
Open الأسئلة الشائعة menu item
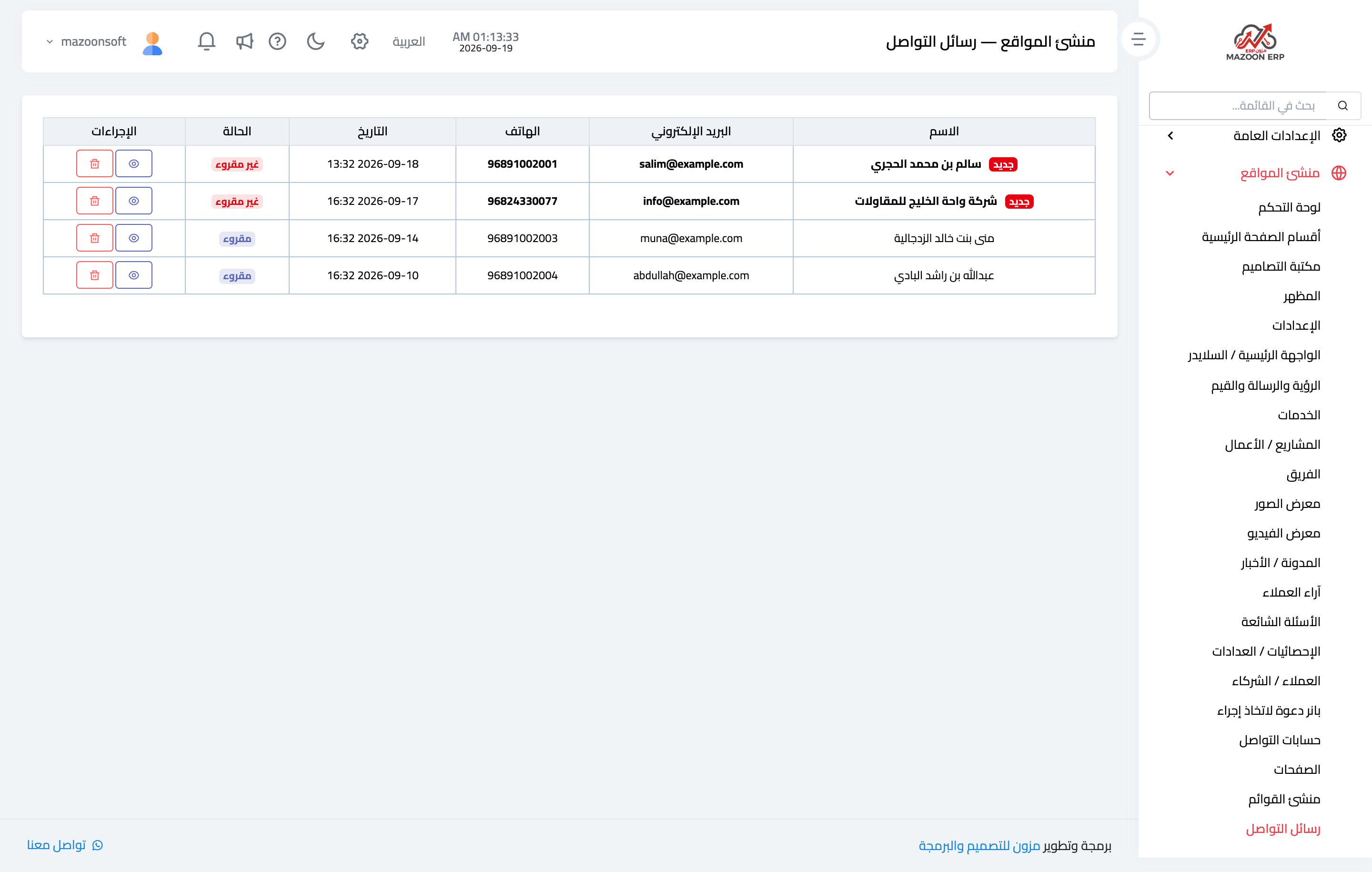pyautogui.click(x=1281, y=622)
